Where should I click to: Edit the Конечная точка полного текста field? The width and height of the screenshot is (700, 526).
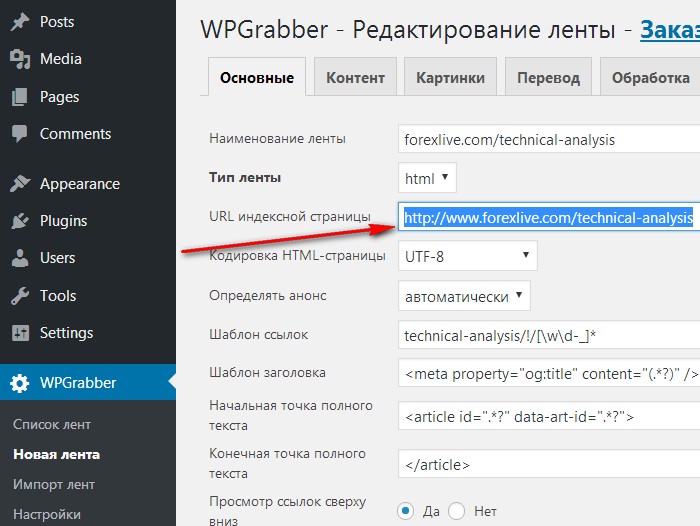pyautogui.click(x=549, y=464)
